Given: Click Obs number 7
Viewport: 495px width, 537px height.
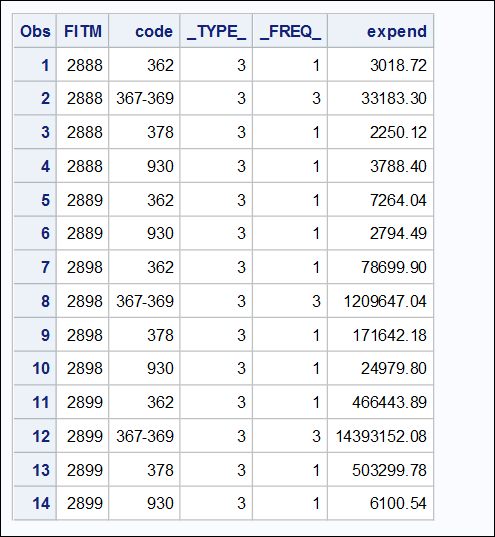Looking at the screenshot, I should pos(45,267).
